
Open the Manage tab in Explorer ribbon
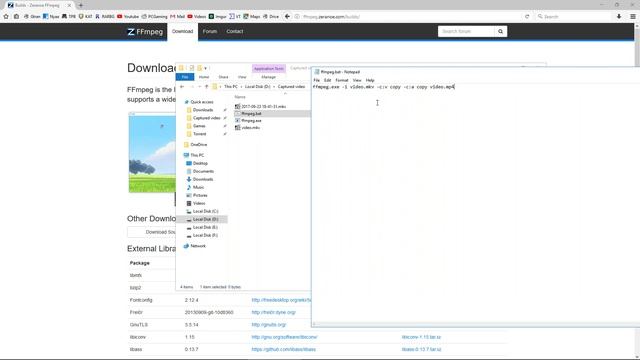click(268, 77)
